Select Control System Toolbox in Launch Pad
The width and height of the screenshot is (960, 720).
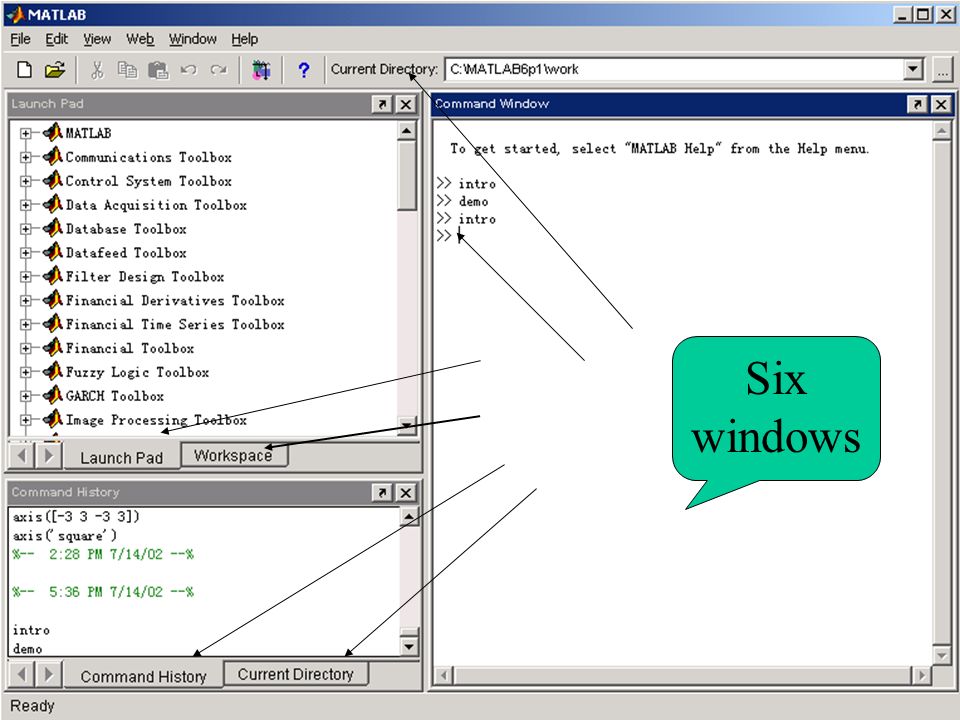click(148, 181)
